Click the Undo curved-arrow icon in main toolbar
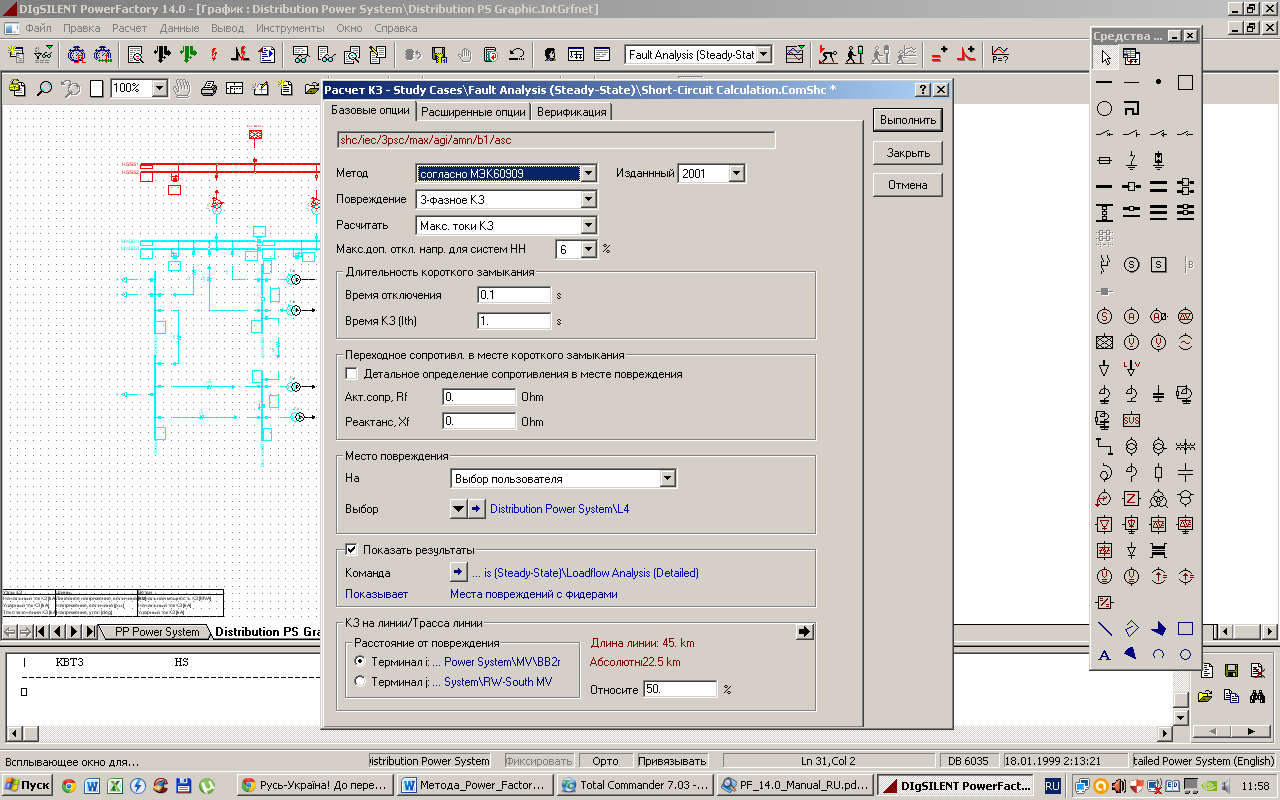 (516, 54)
